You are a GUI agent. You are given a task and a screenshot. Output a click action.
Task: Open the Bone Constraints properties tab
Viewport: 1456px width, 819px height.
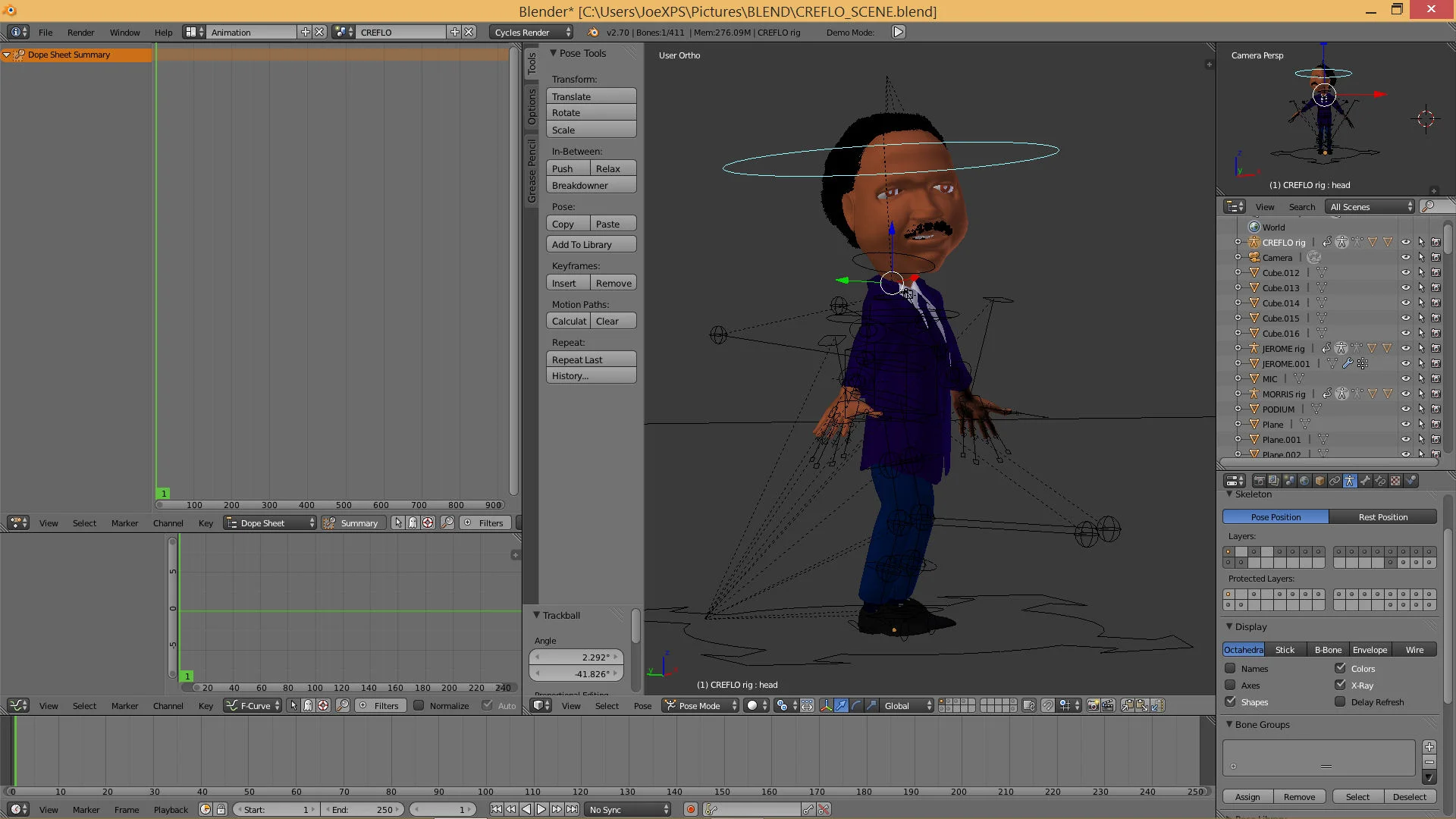tap(1380, 481)
